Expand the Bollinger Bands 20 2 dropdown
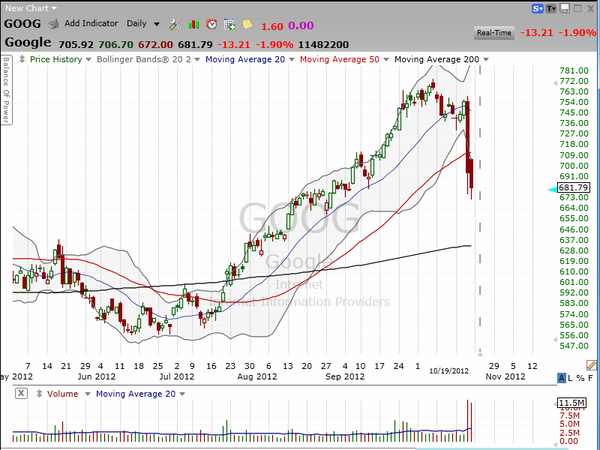Image resolution: width=600 pixels, height=450 pixels. (x=197, y=60)
